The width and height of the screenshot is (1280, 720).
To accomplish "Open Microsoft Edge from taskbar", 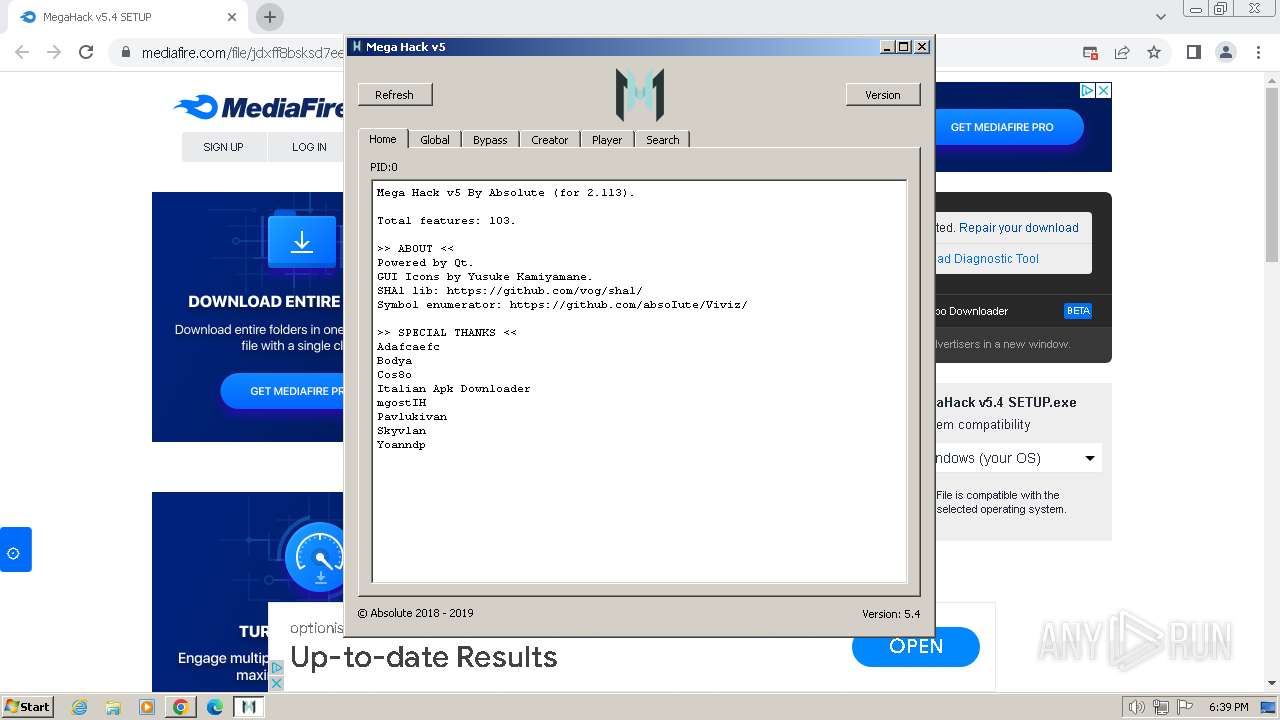I will pyautogui.click(x=215, y=707).
